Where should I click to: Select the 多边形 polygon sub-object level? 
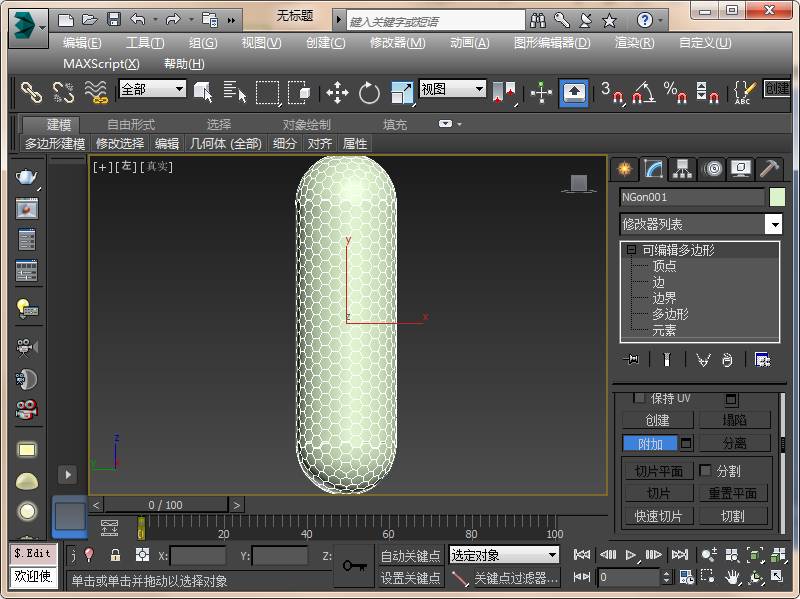click(x=670, y=314)
